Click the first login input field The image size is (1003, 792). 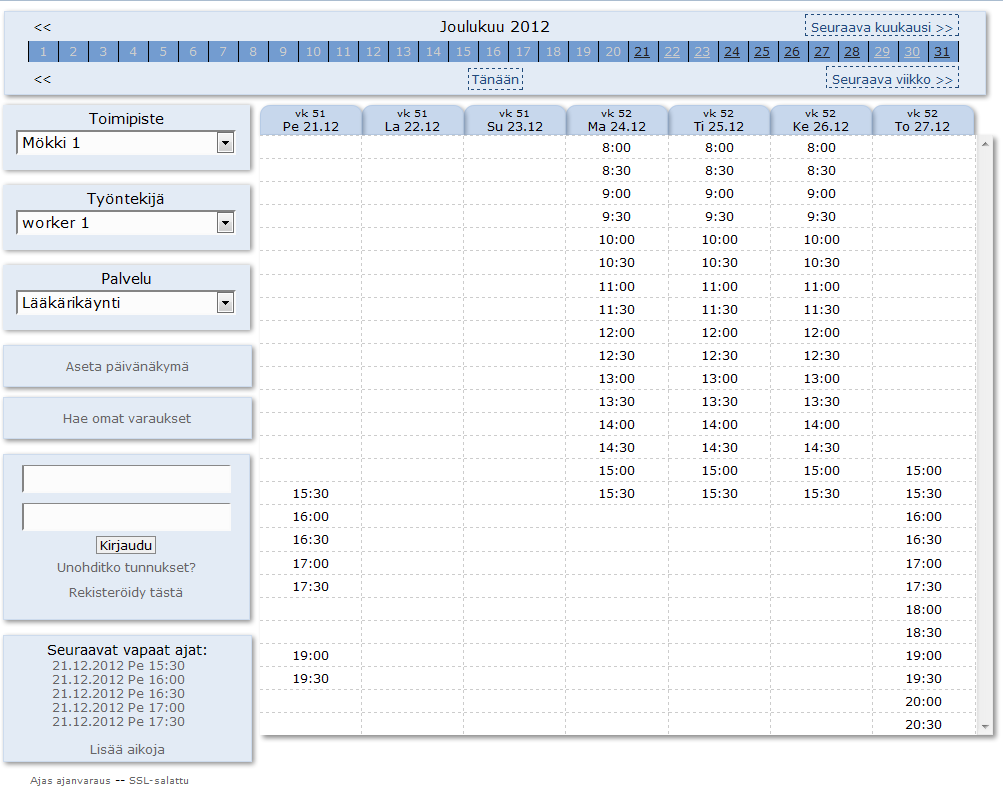point(127,479)
